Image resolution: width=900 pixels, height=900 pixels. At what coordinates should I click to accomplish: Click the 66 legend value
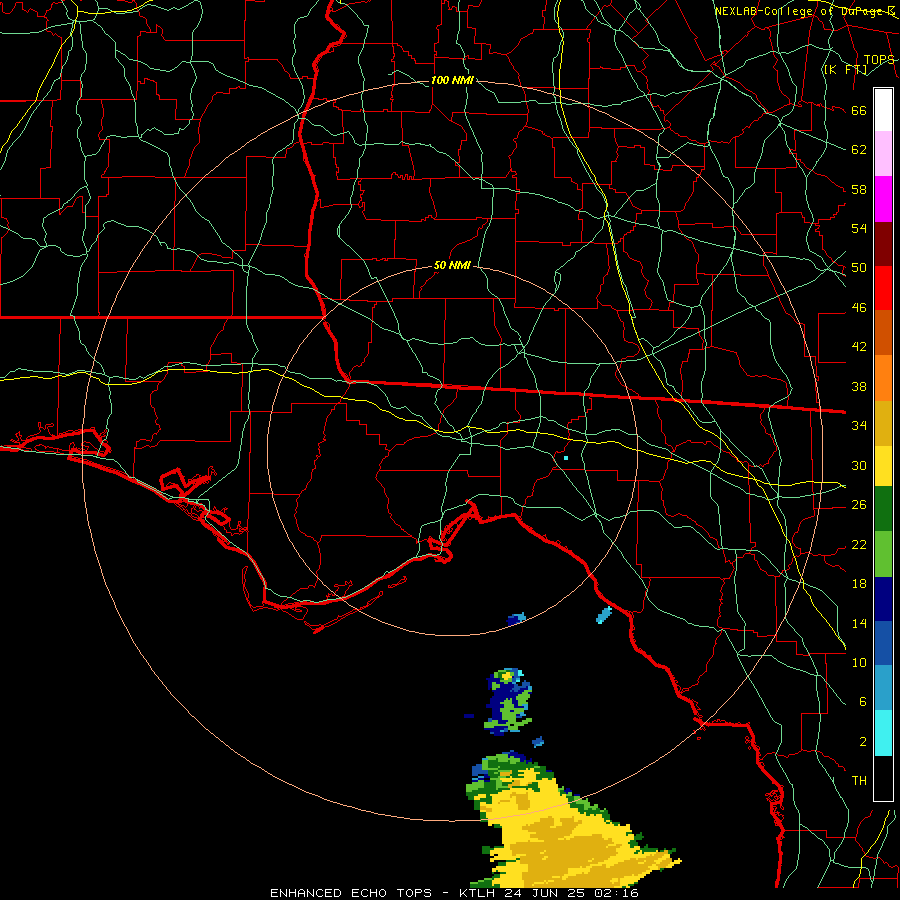click(x=859, y=111)
